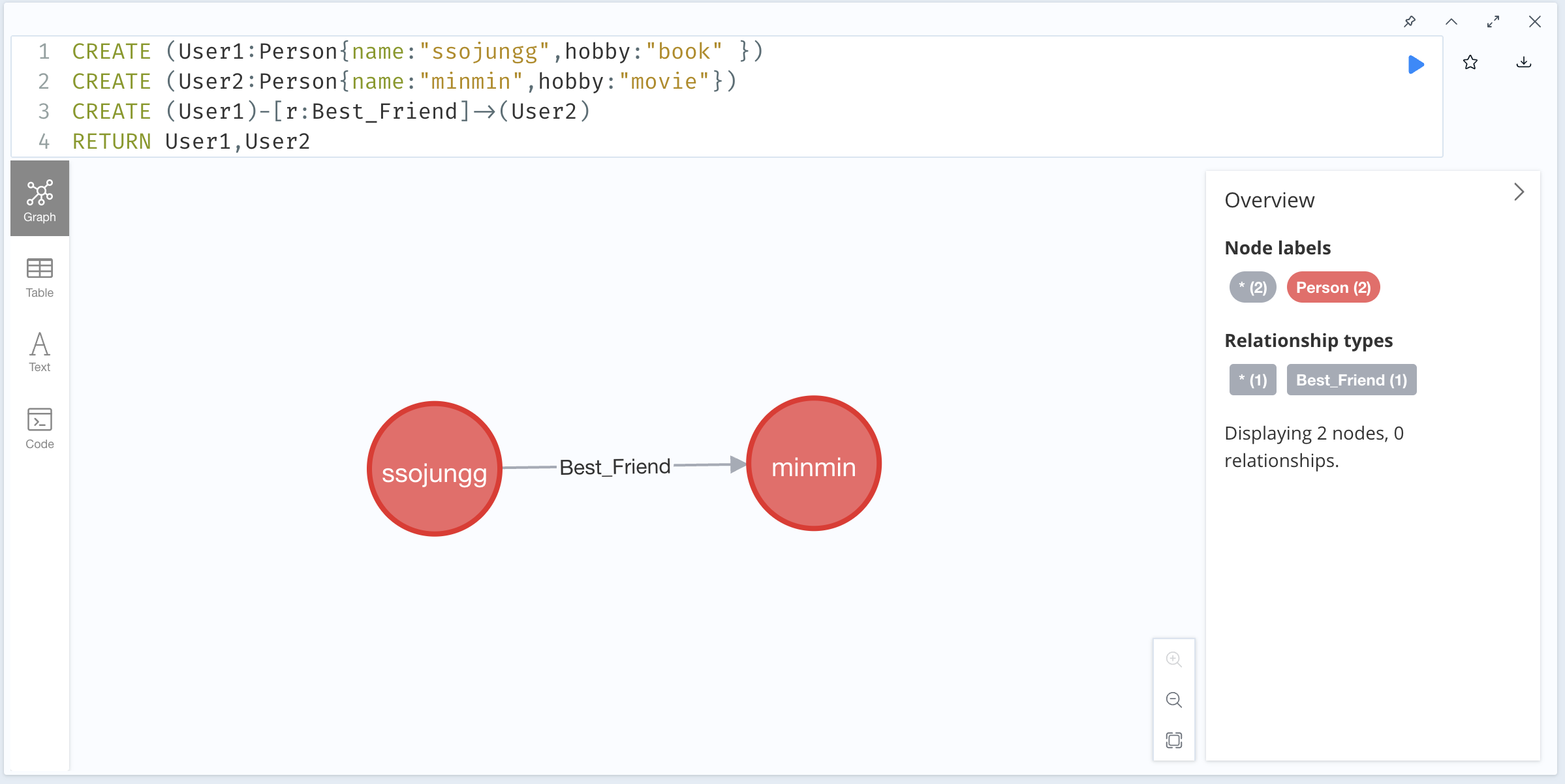Open the Code view tab
1565x784 pixels.
(40, 428)
